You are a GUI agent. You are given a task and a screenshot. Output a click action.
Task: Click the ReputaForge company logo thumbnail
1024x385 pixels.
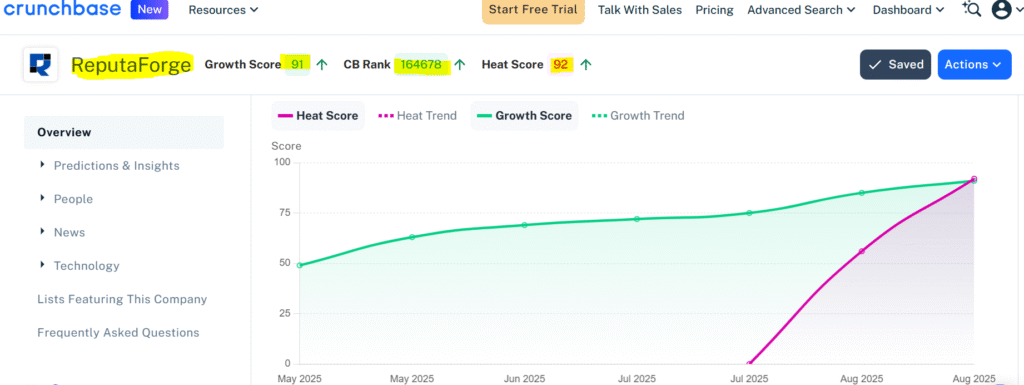(x=40, y=65)
